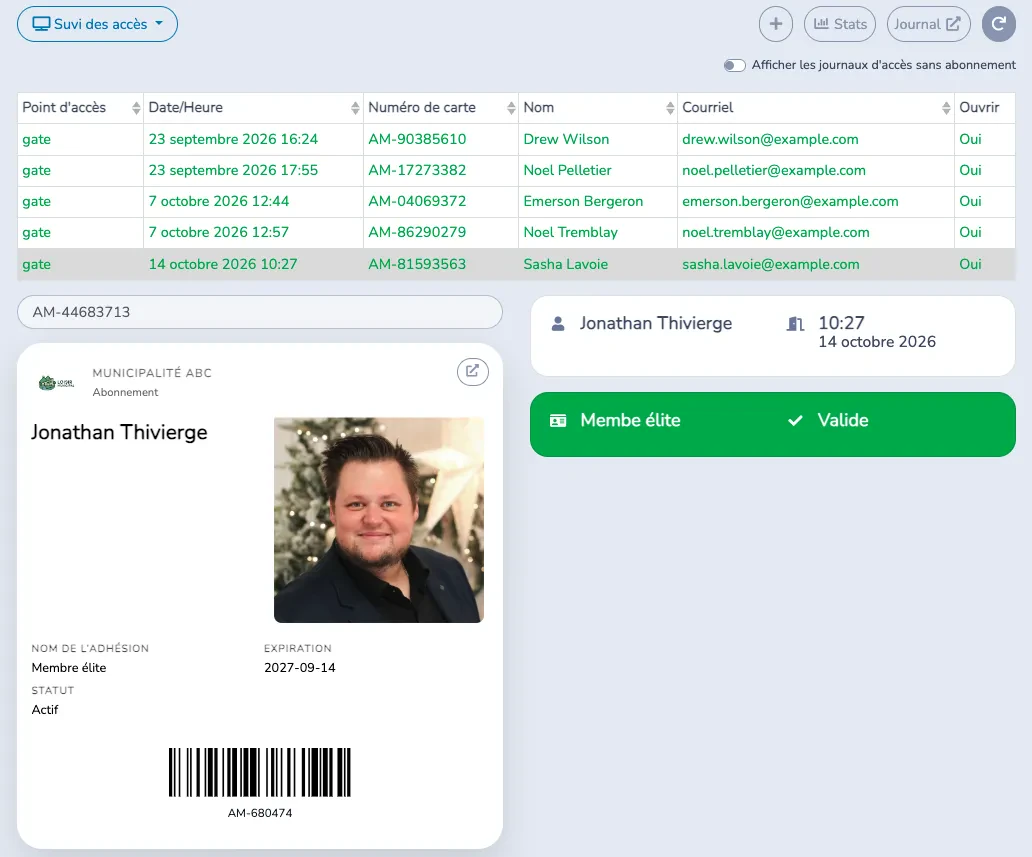The image size is (1032, 857).
Task: Toggle access logs without subscription switch
Action: pos(734,65)
